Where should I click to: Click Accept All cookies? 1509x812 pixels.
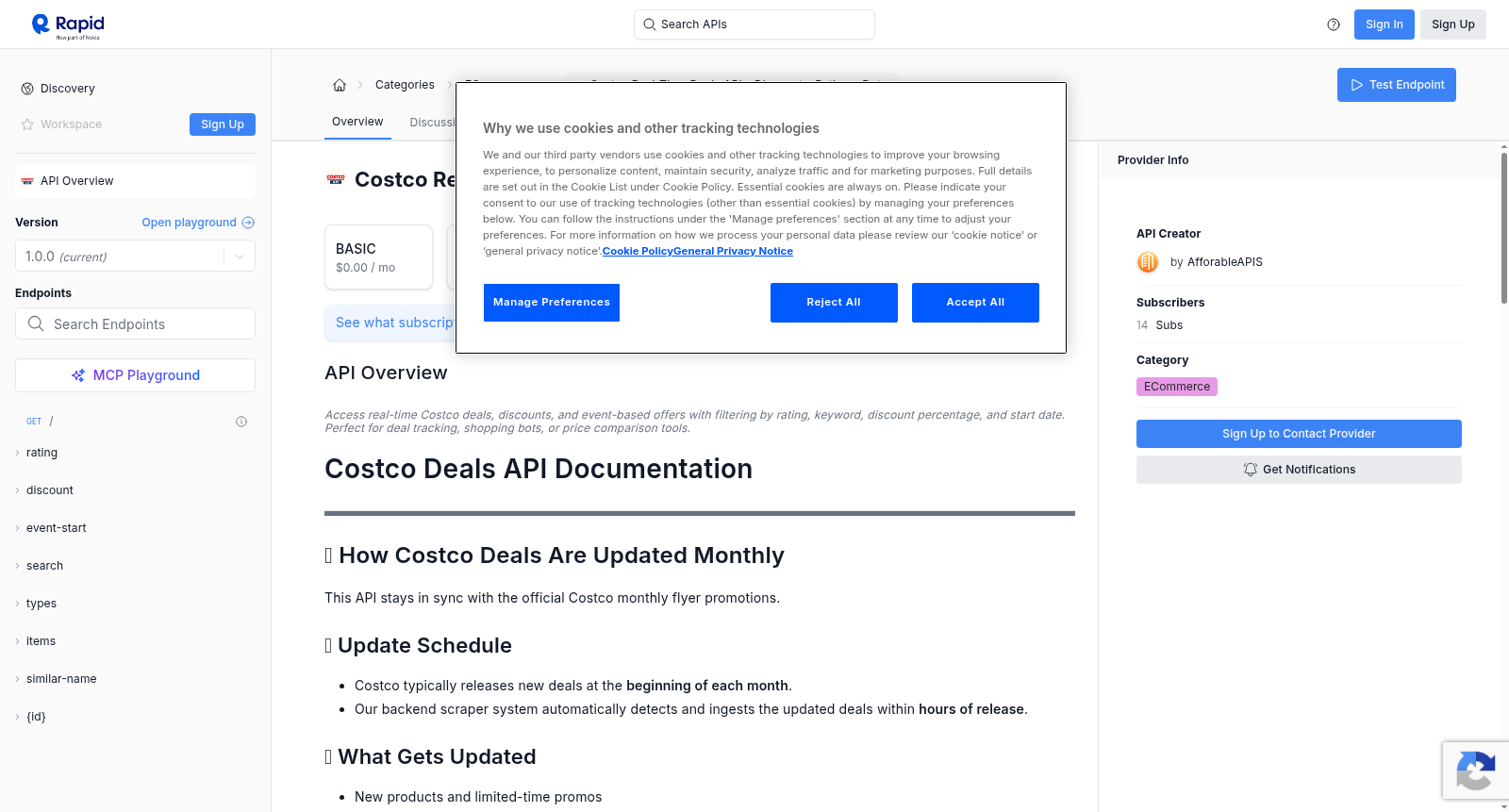[975, 303]
